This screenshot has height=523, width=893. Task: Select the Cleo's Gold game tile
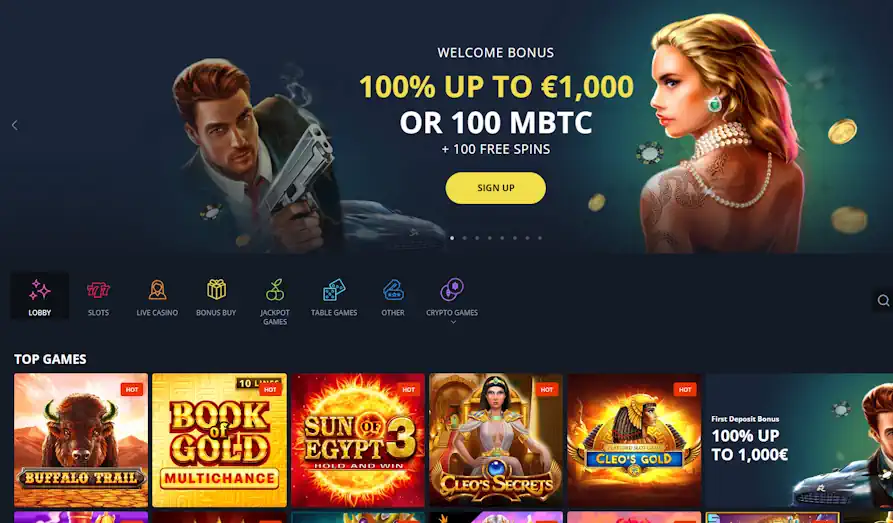pos(634,440)
